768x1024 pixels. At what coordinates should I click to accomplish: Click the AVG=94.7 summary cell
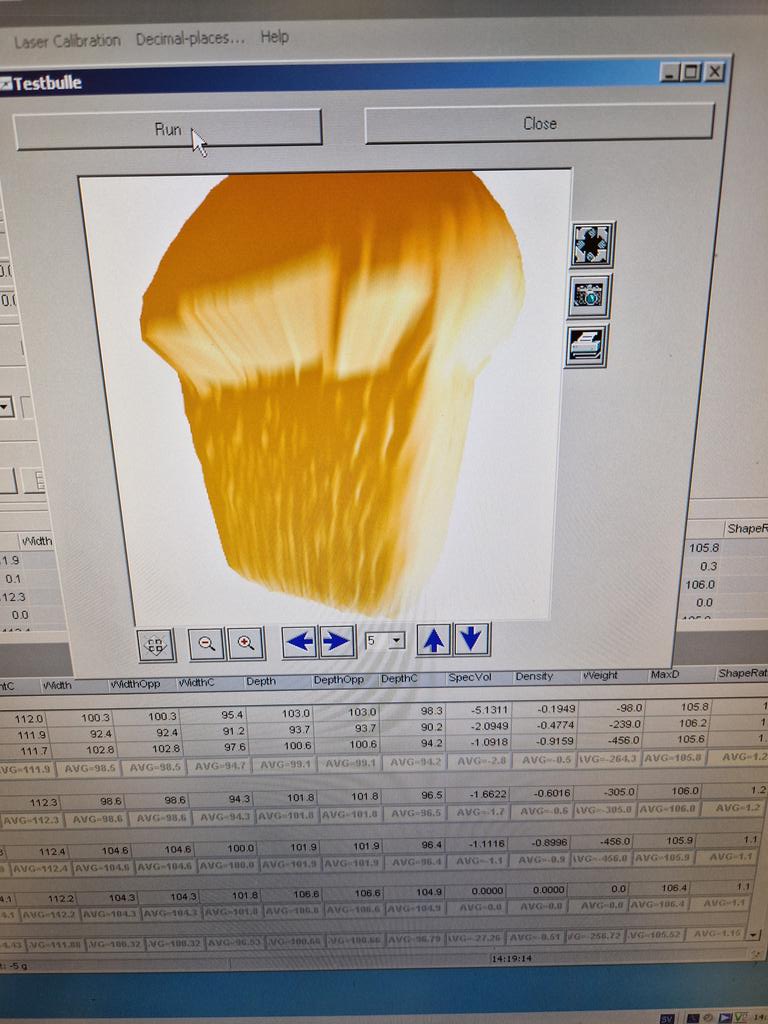click(x=219, y=766)
